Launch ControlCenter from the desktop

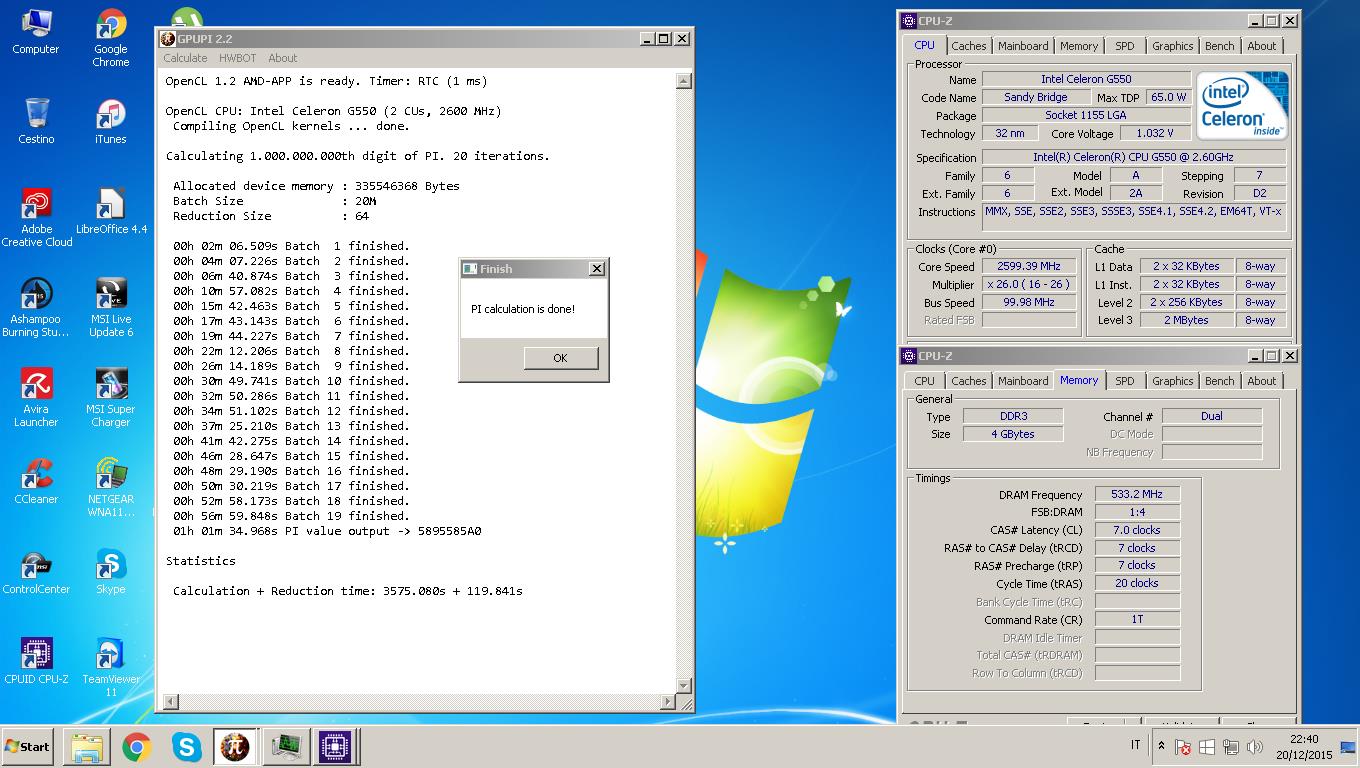click(x=36, y=571)
